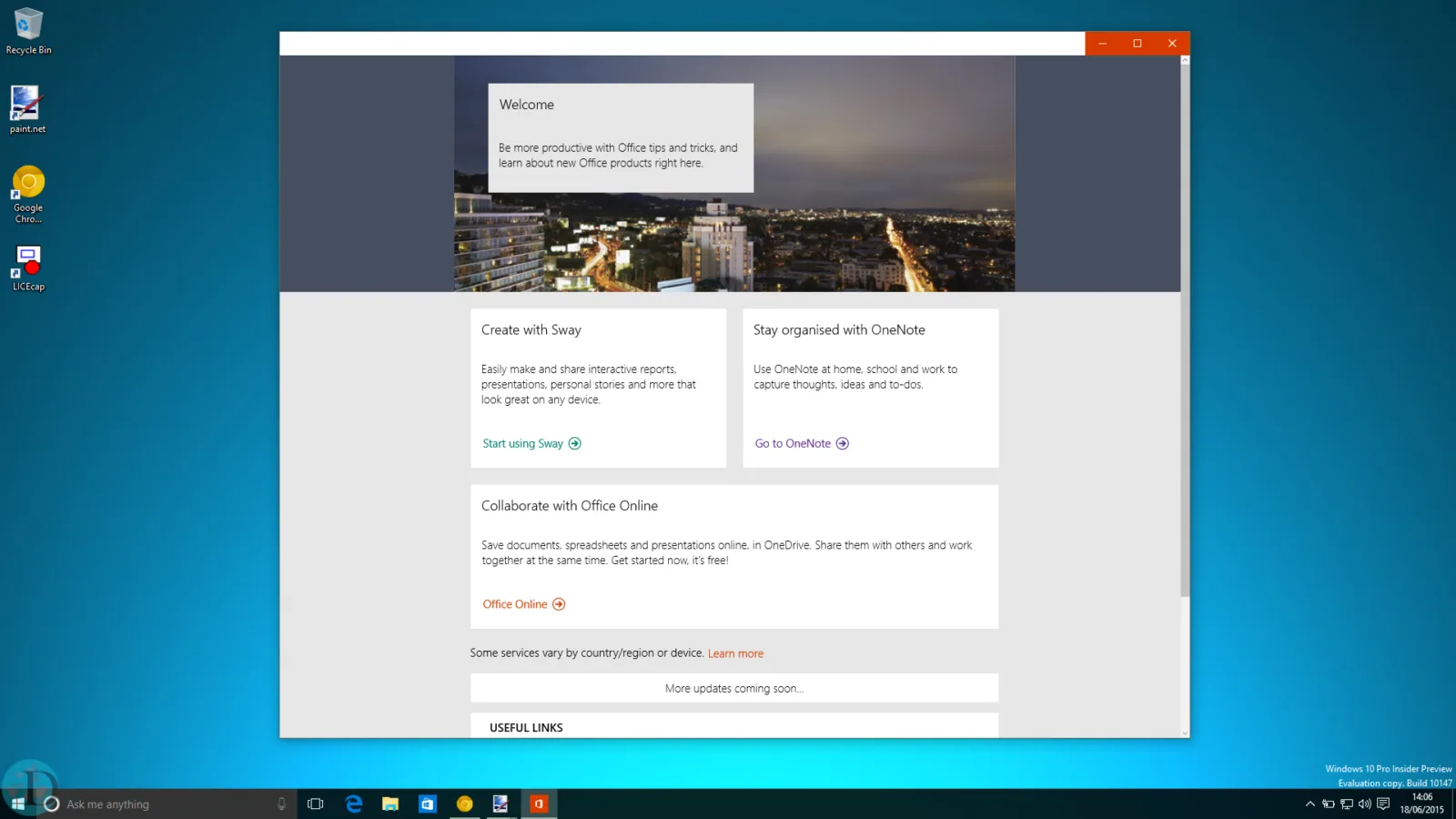Click the scrollbar up arrow
Screen dimensions: 1456x819
pyautogui.click(x=1185, y=60)
